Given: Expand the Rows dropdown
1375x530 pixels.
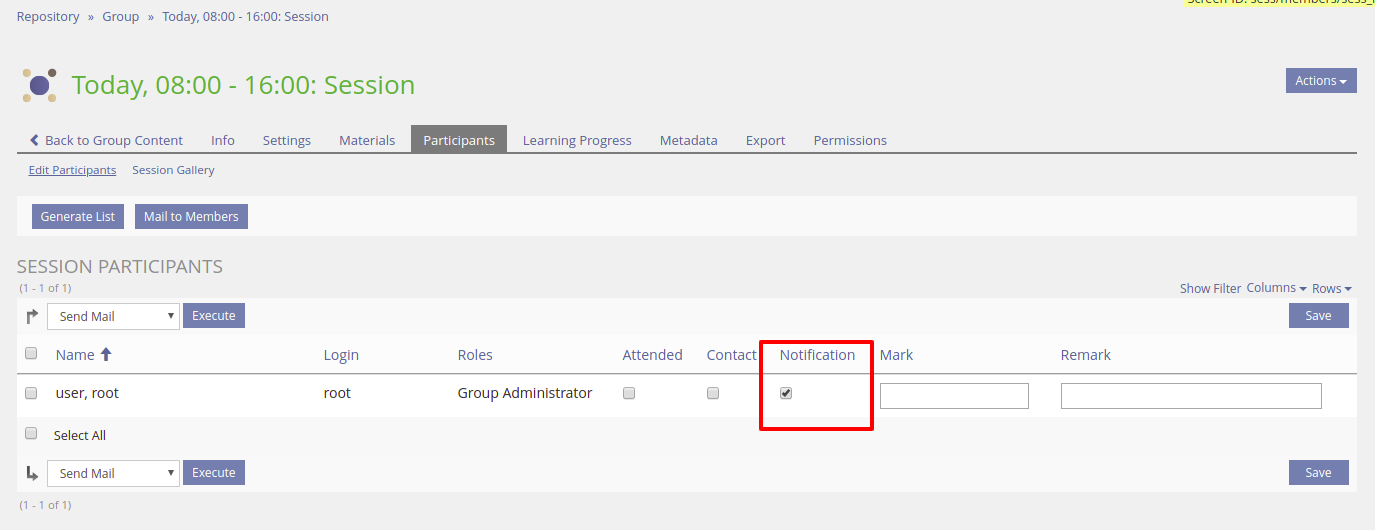Looking at the screenshot, I should pyautogui.click(x=1331, y=288).
